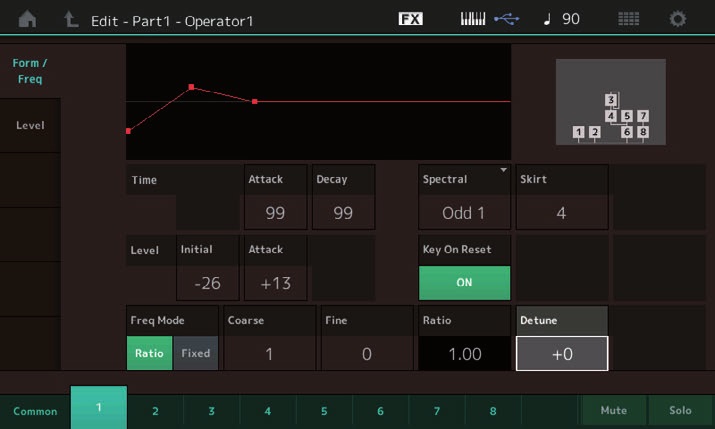This screenshot has width=715, height=429.
Task: Click the envelope decay end point
Action: pos(255,101)
